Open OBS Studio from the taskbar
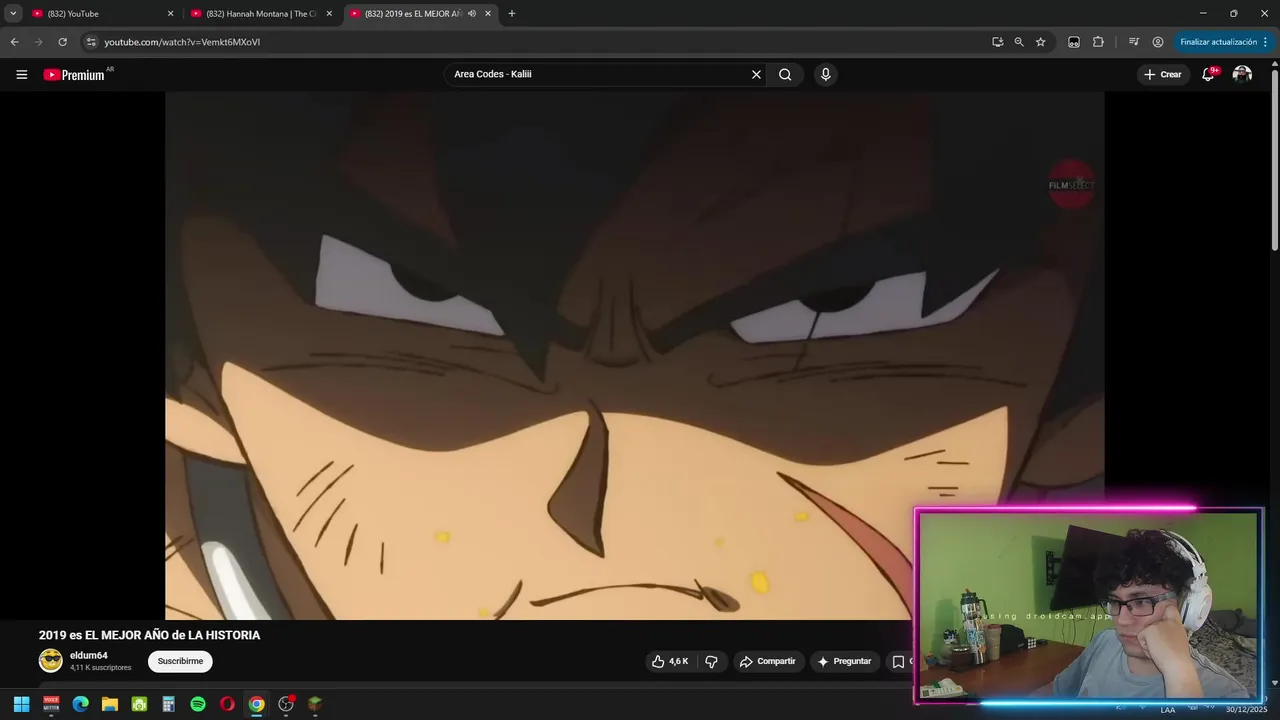This screenshot has width=1280, height=720. (x=286, y=704)
